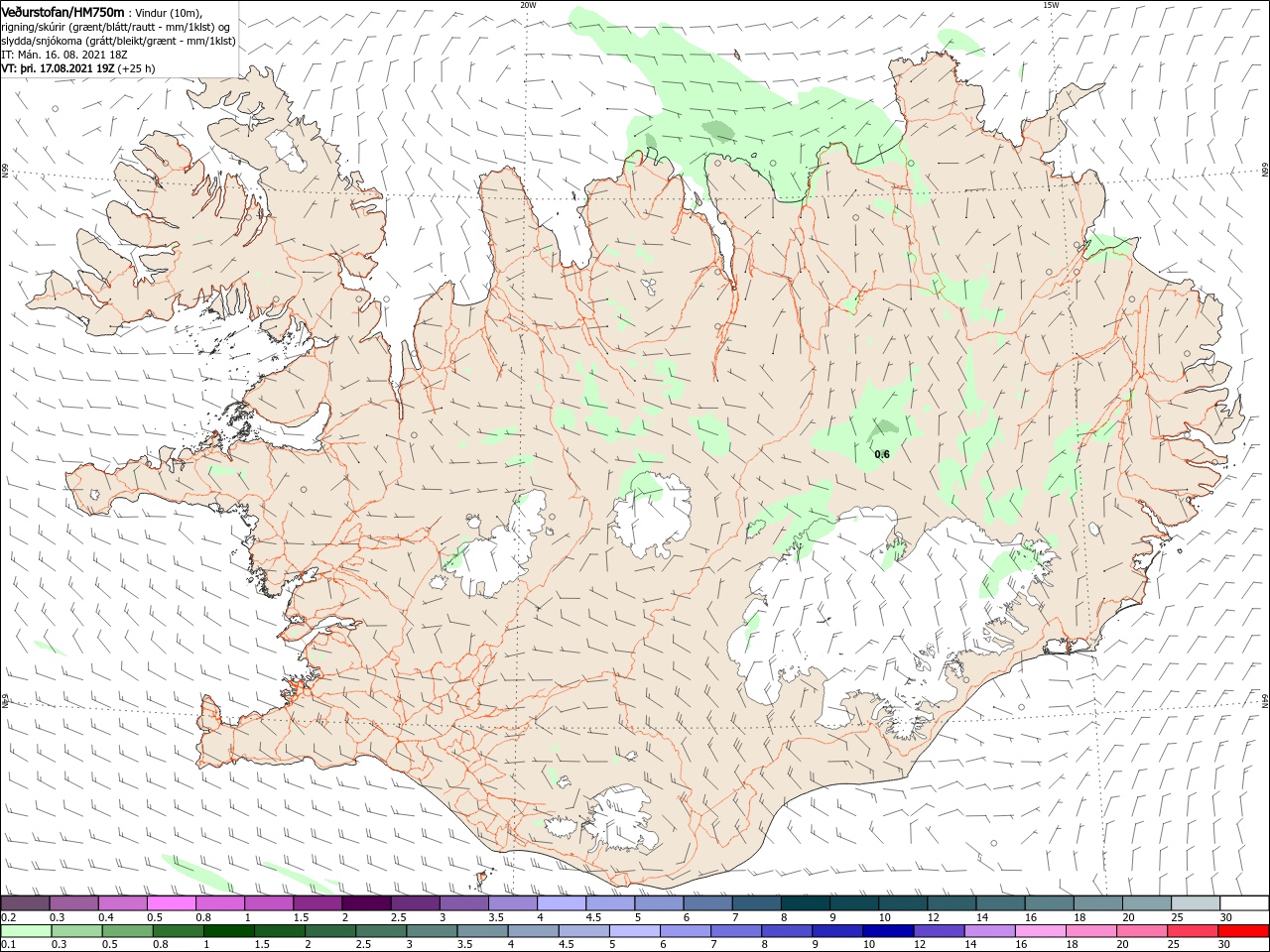
Task: Click the 'VT: þri. 17.08.2021 19Z' valid time
Action: click(x=58, y=69)
